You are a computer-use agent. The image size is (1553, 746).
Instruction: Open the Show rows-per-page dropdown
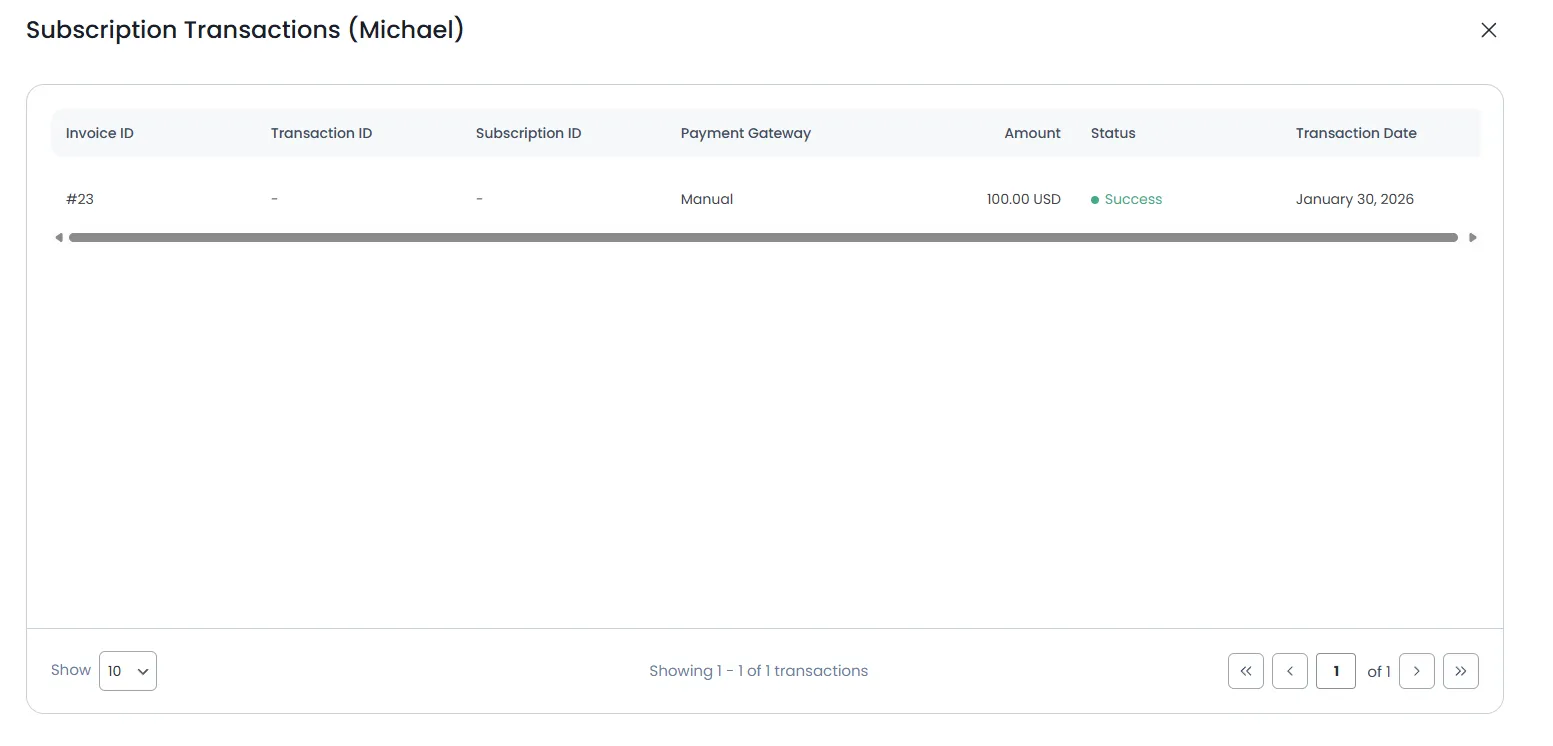click(128, 671)
